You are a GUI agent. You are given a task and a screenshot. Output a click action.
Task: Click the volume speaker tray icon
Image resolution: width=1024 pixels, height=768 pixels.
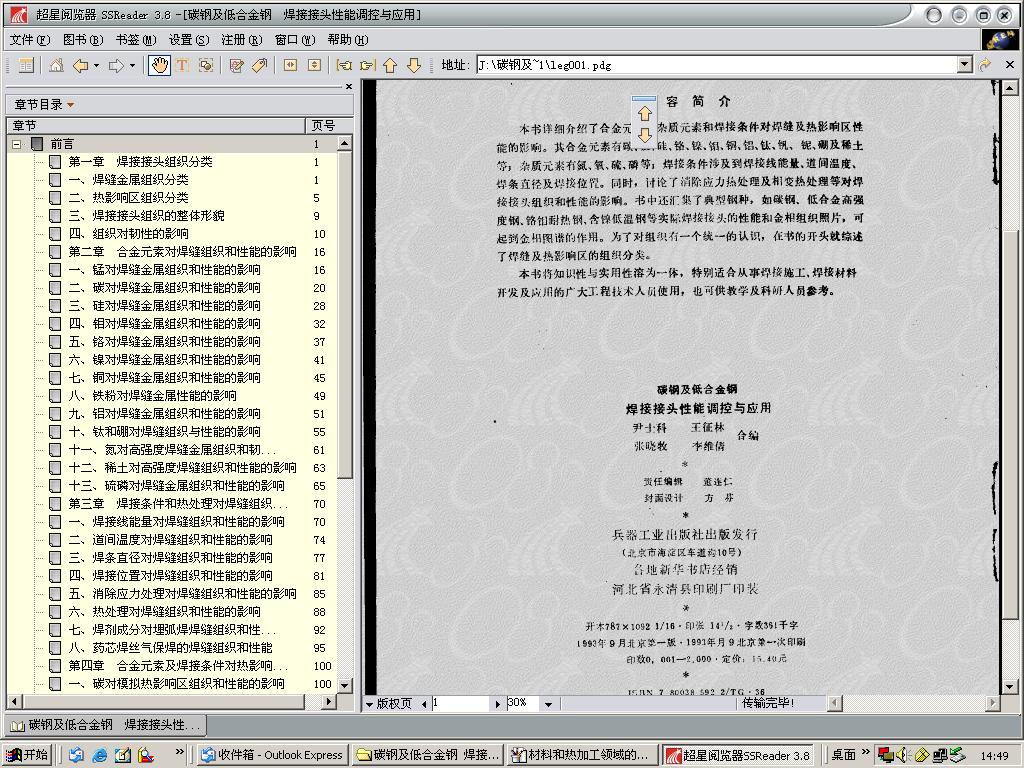click(903, 755)
